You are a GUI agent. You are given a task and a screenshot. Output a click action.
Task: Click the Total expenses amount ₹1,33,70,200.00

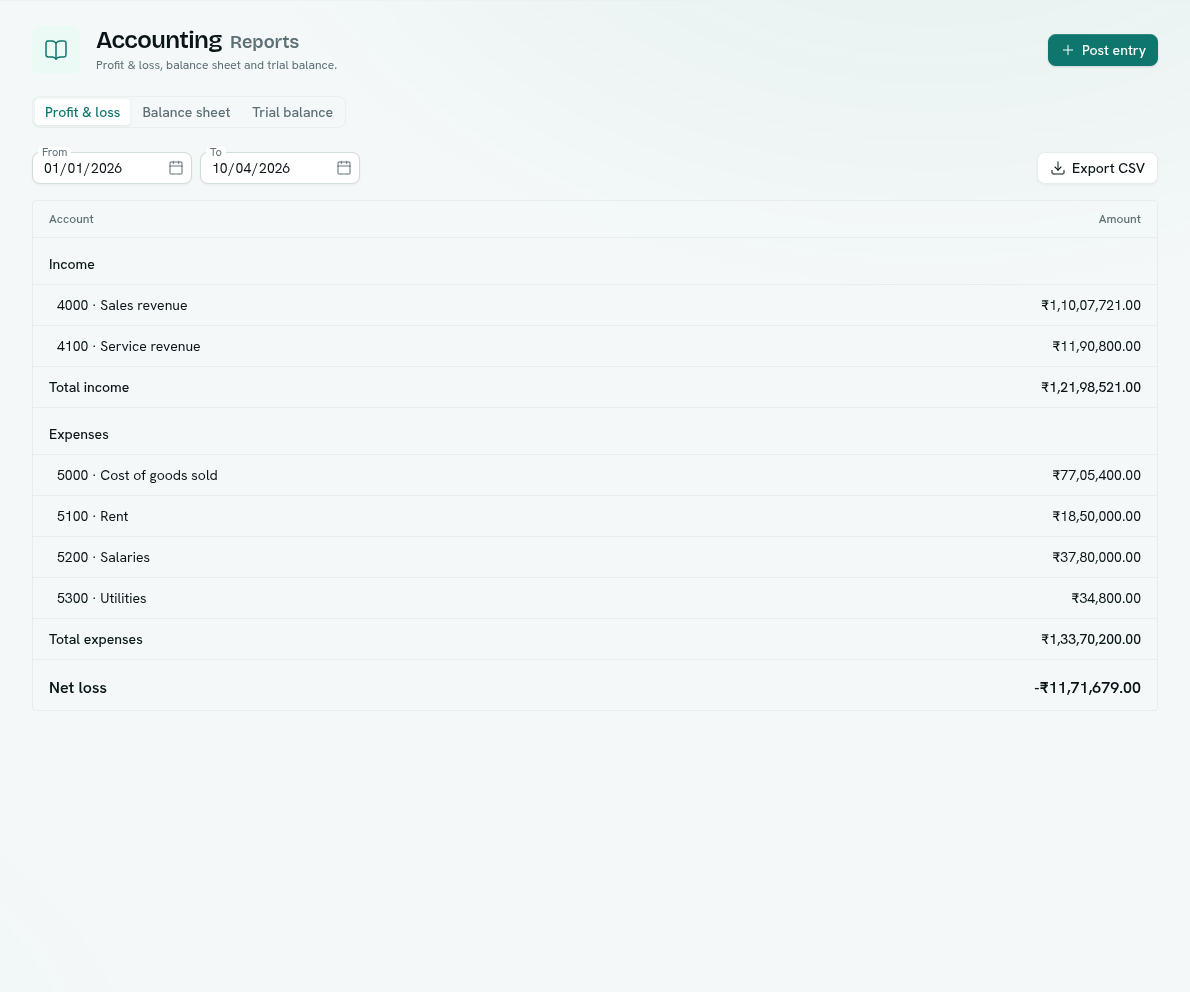click(1091, 639)
